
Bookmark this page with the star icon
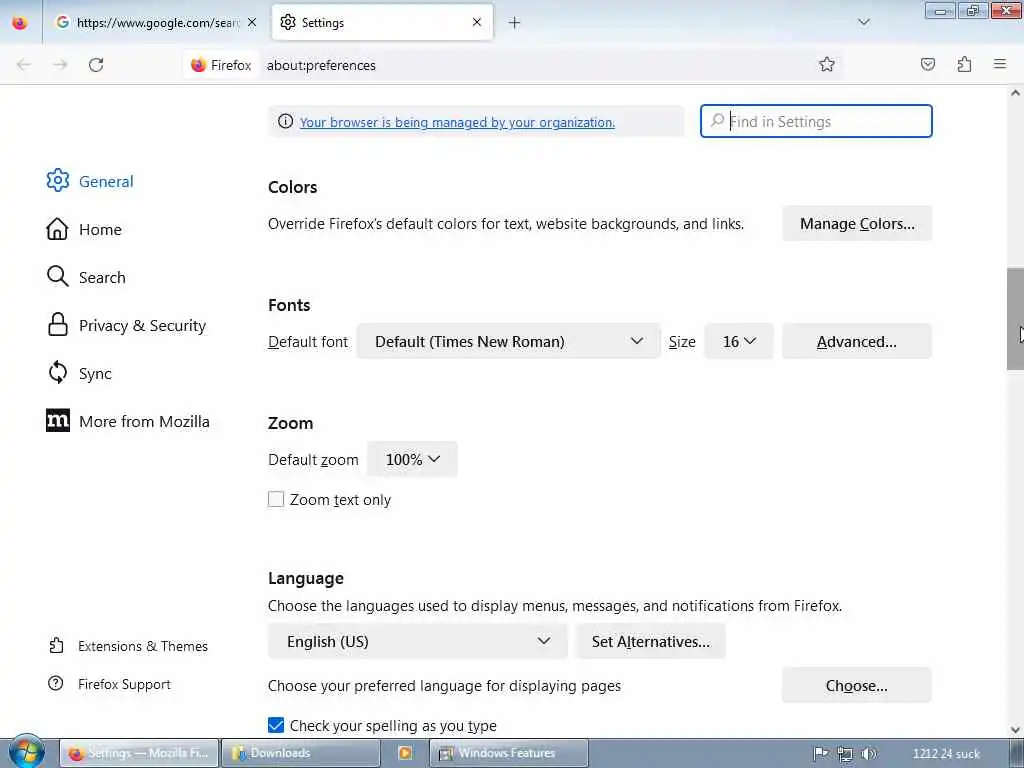coord(827,64)
